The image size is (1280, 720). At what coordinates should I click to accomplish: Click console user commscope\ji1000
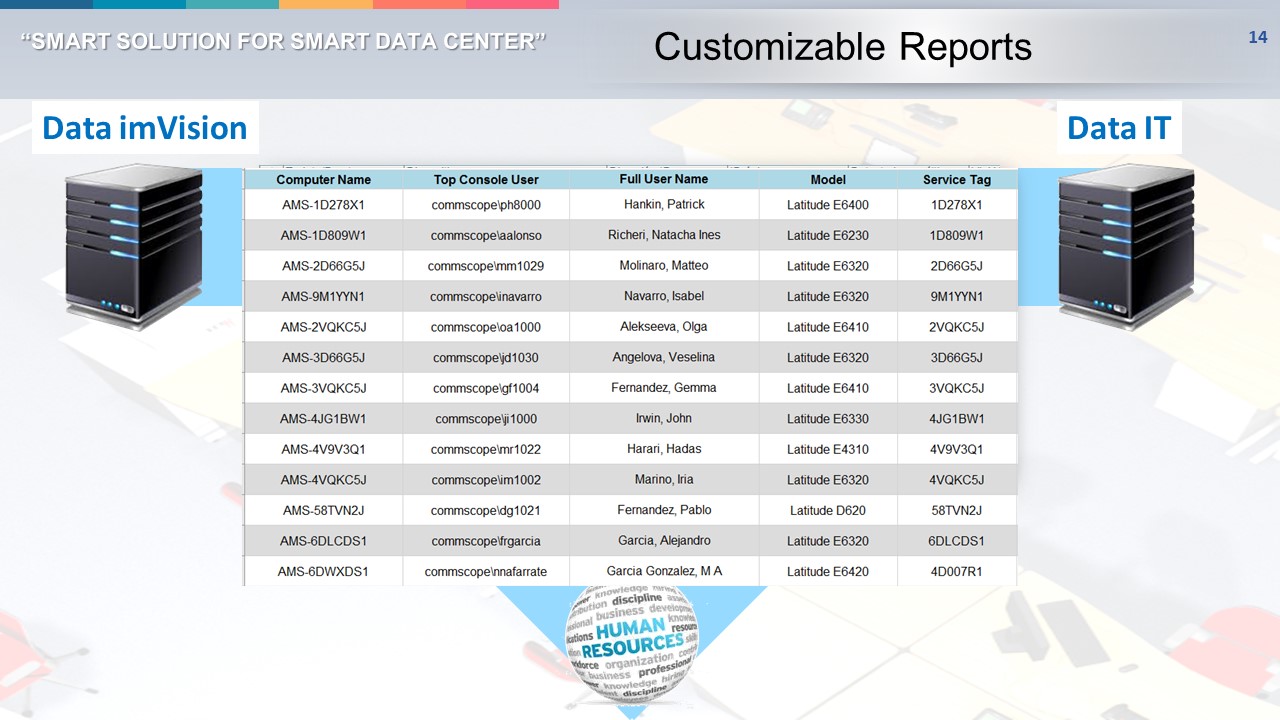[x=486, y=419]
